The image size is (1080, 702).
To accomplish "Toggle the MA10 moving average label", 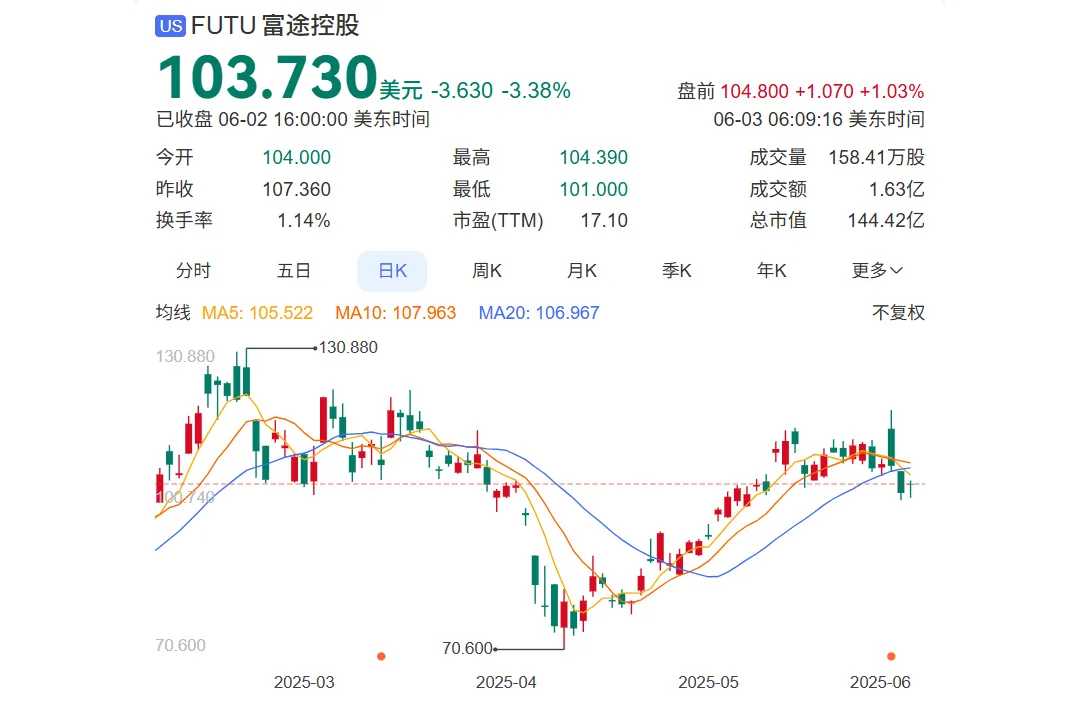I will pyautogui.click(x=395, y=313).
